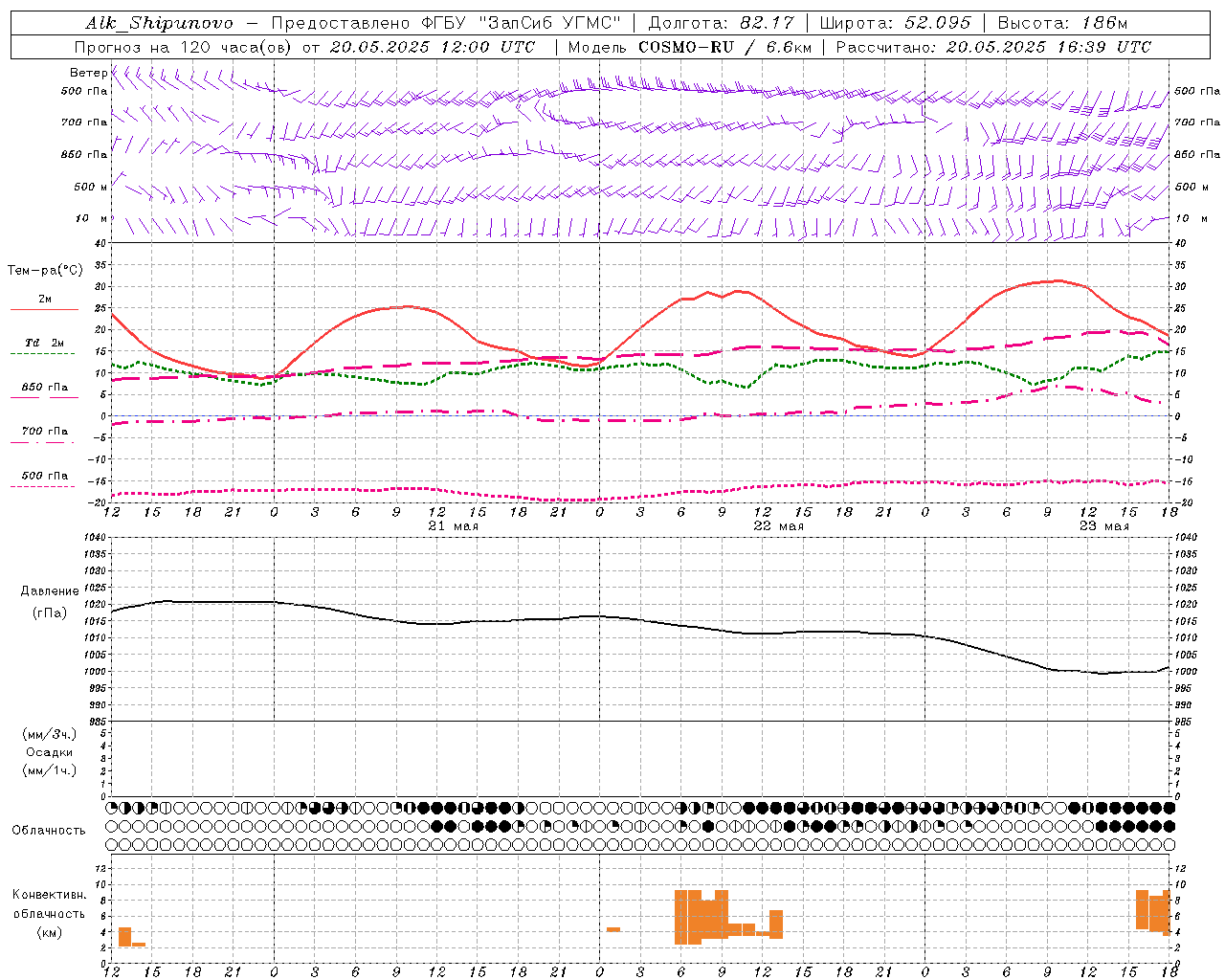1225x980 pixels.
Task: Click the Облачность panel label
Action: click(49, 831)
